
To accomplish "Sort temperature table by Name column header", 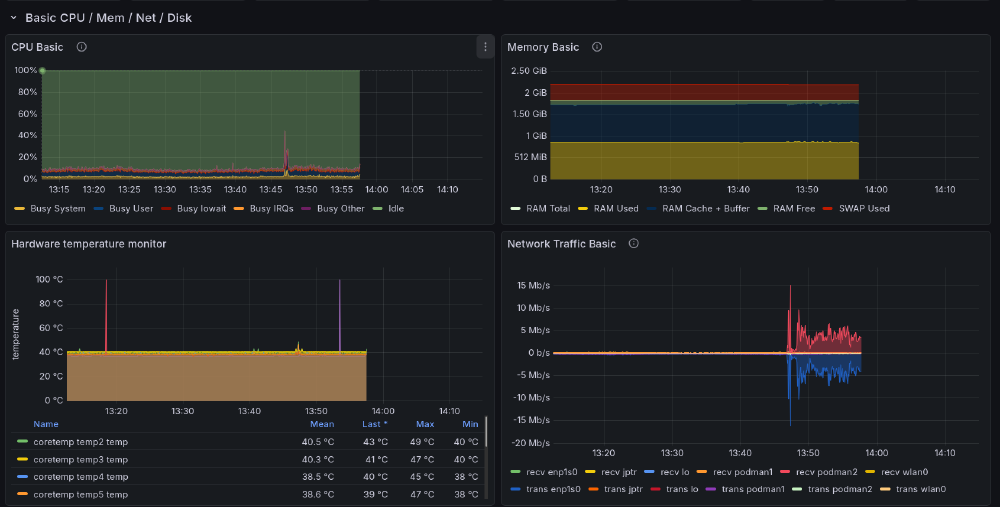I will [46, 424].
